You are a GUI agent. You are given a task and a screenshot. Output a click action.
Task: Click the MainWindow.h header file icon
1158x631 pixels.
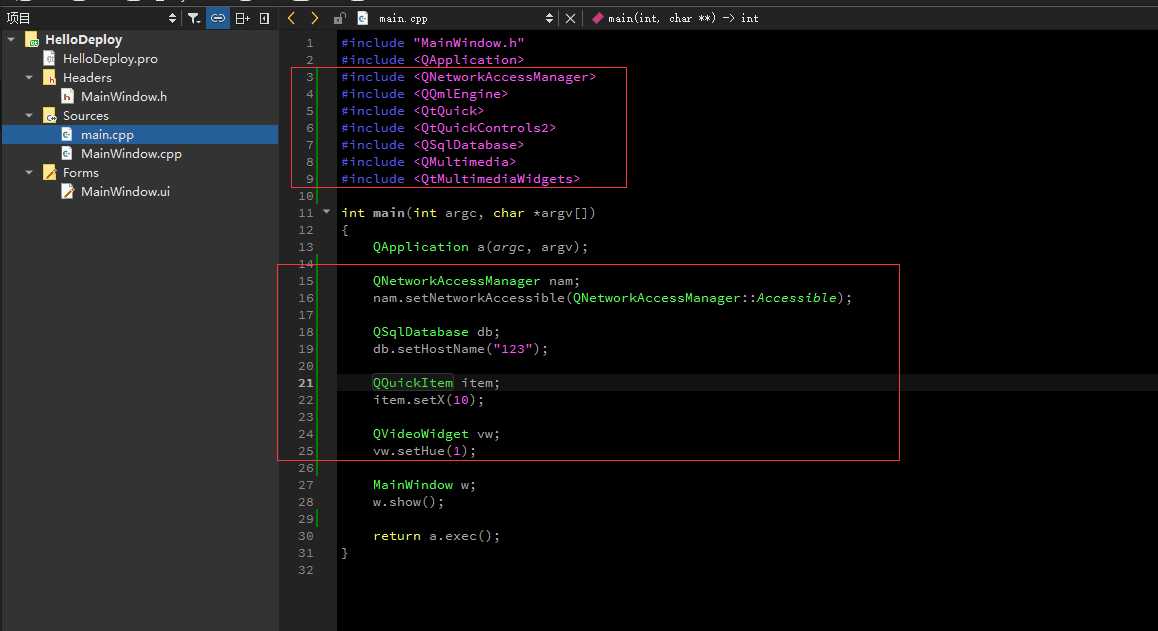click(x=67, y=97)
